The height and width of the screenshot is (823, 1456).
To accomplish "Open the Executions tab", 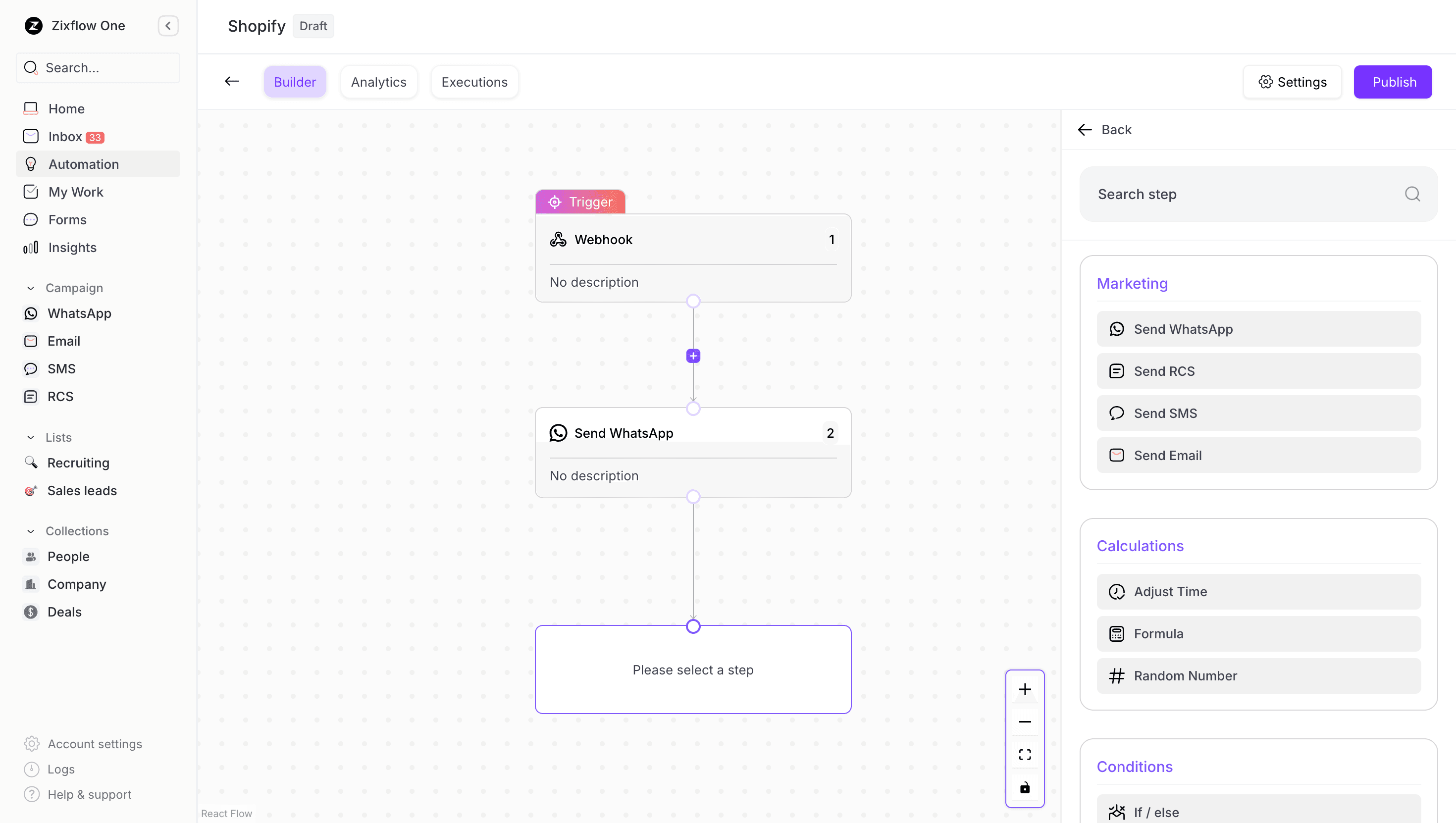I will click(x=474, y=81).
